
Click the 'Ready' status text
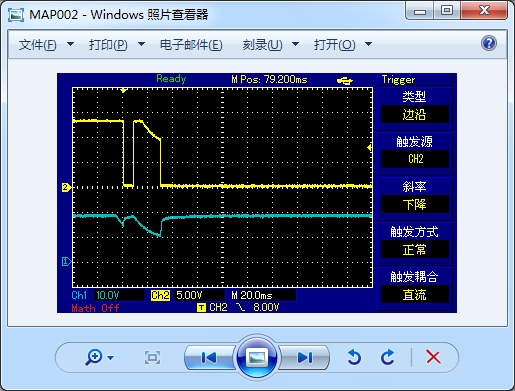point(171,79)
